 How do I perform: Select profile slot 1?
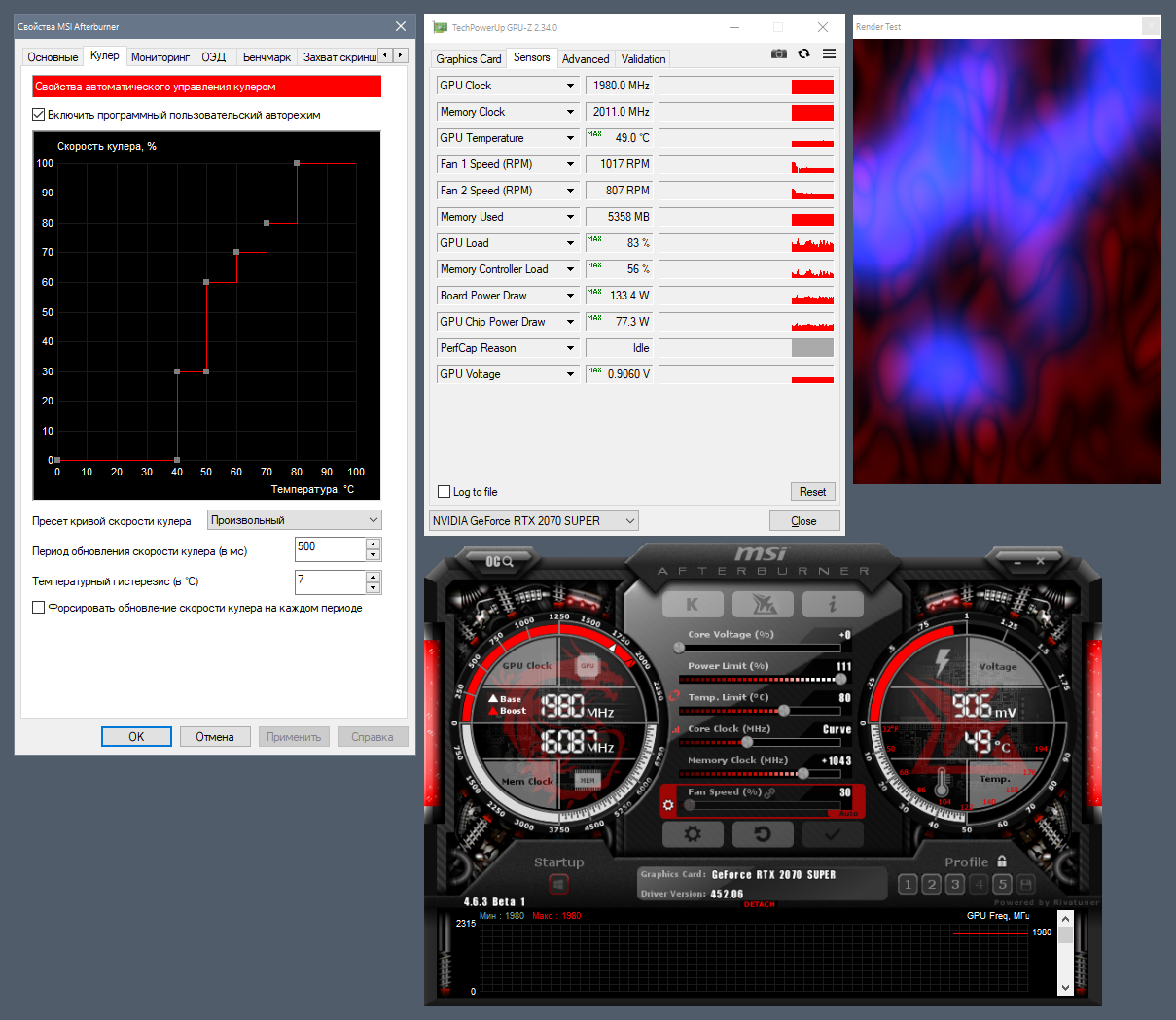point(908,884)
